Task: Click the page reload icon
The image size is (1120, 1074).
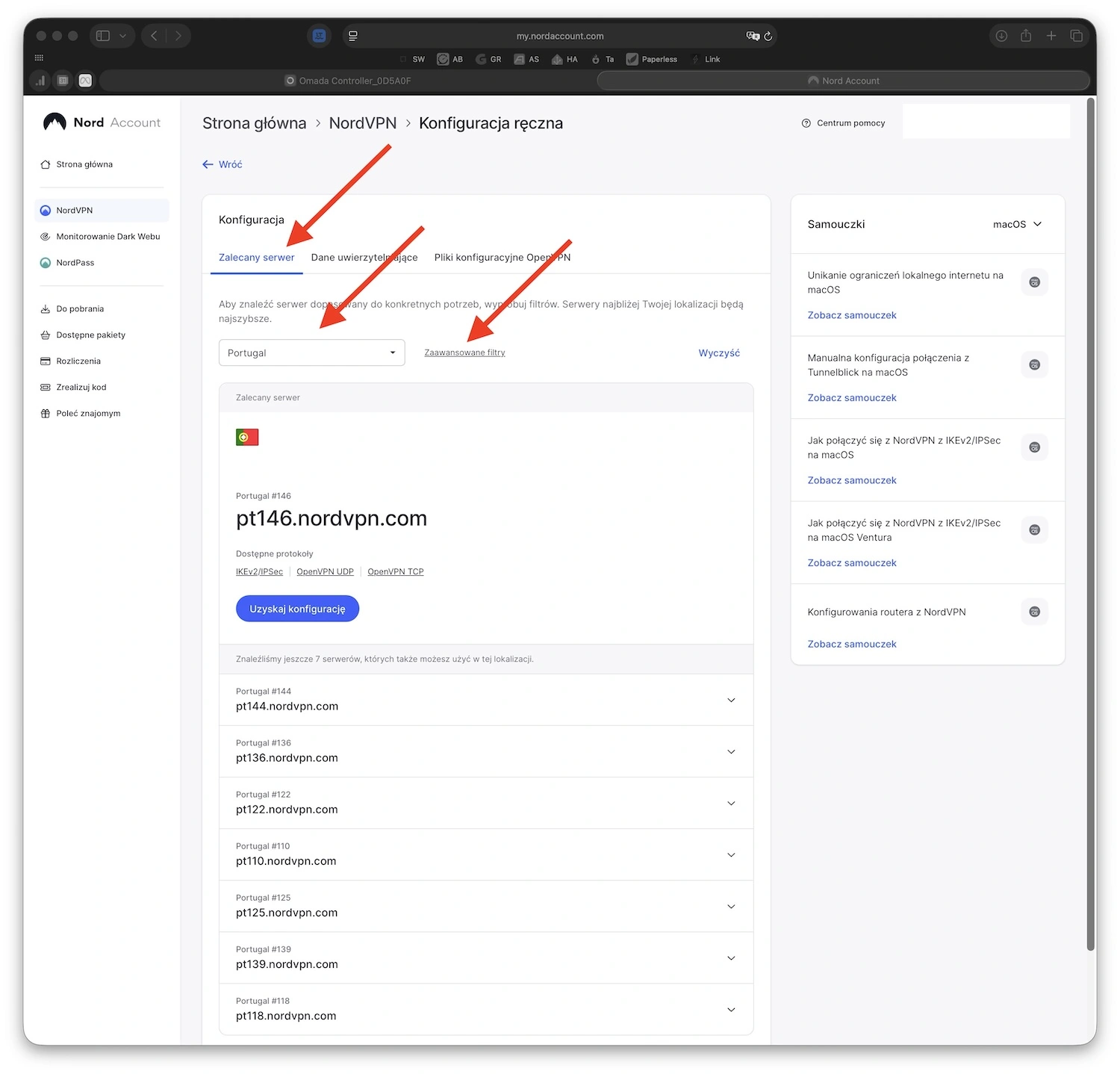Action: pyautogui.click(x=768, y=36)
